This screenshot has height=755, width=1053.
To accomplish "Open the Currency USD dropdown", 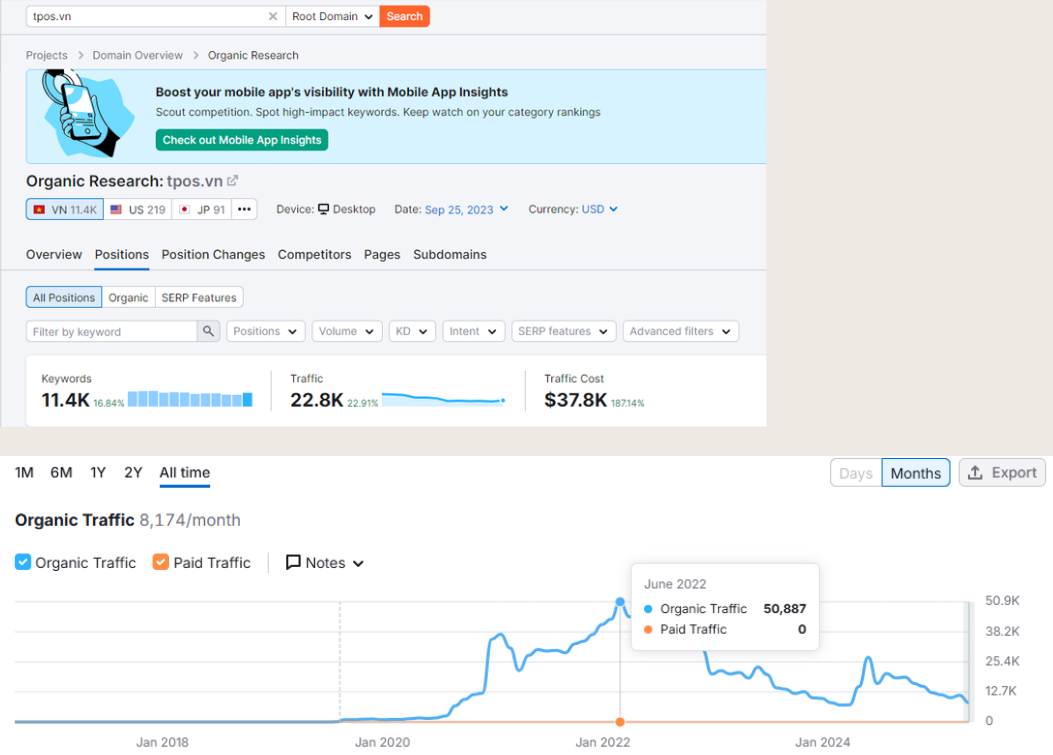I will [x=599, y=210].
